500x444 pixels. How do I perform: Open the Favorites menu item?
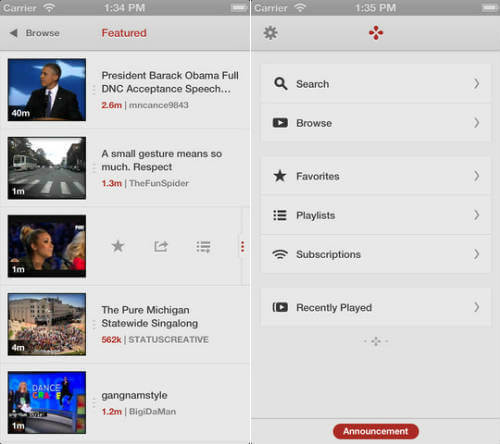[376, 176]
